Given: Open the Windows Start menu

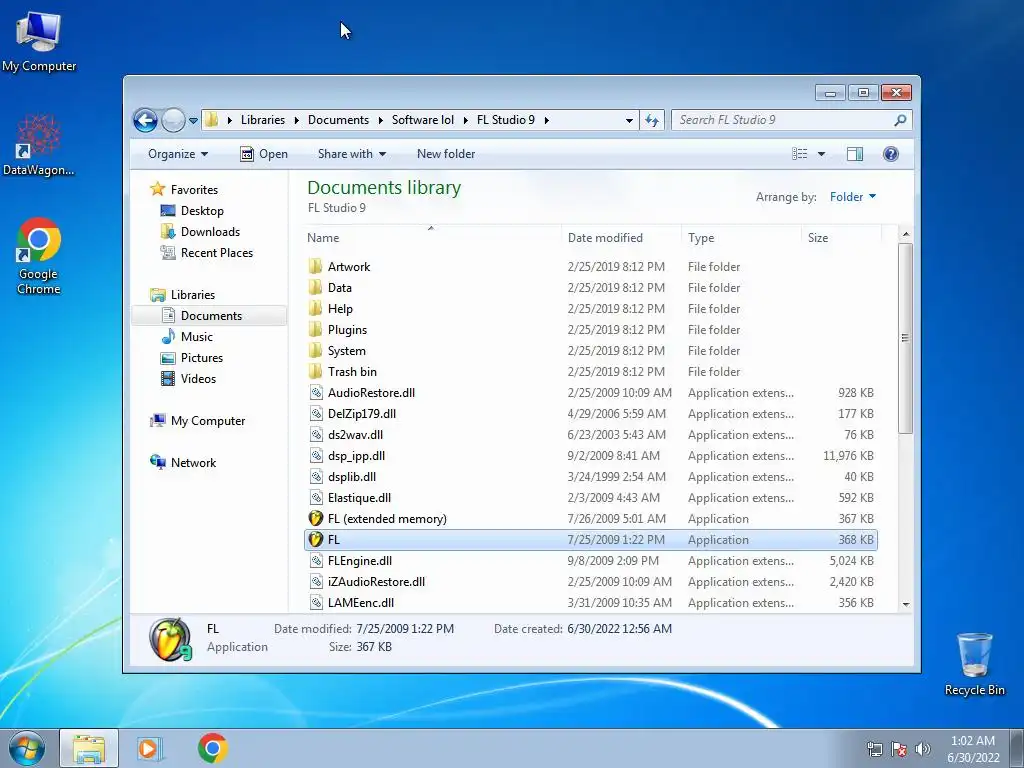Looking at the screenshot, I should 27,748.
